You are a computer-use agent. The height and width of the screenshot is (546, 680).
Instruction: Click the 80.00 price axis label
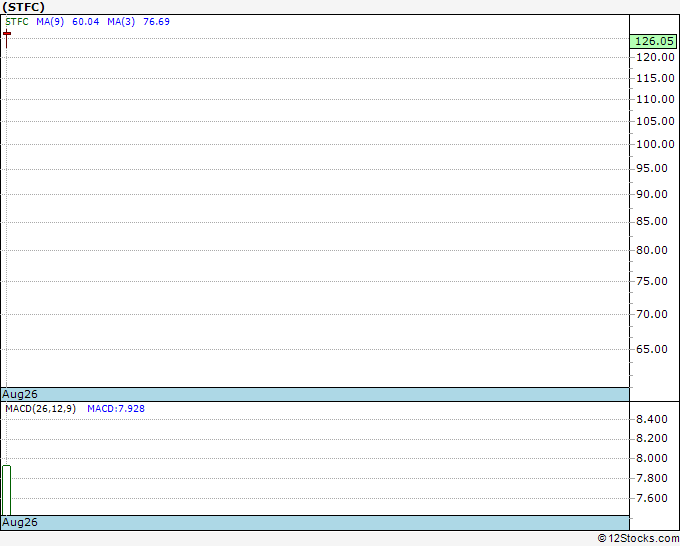tap(651, 250)
